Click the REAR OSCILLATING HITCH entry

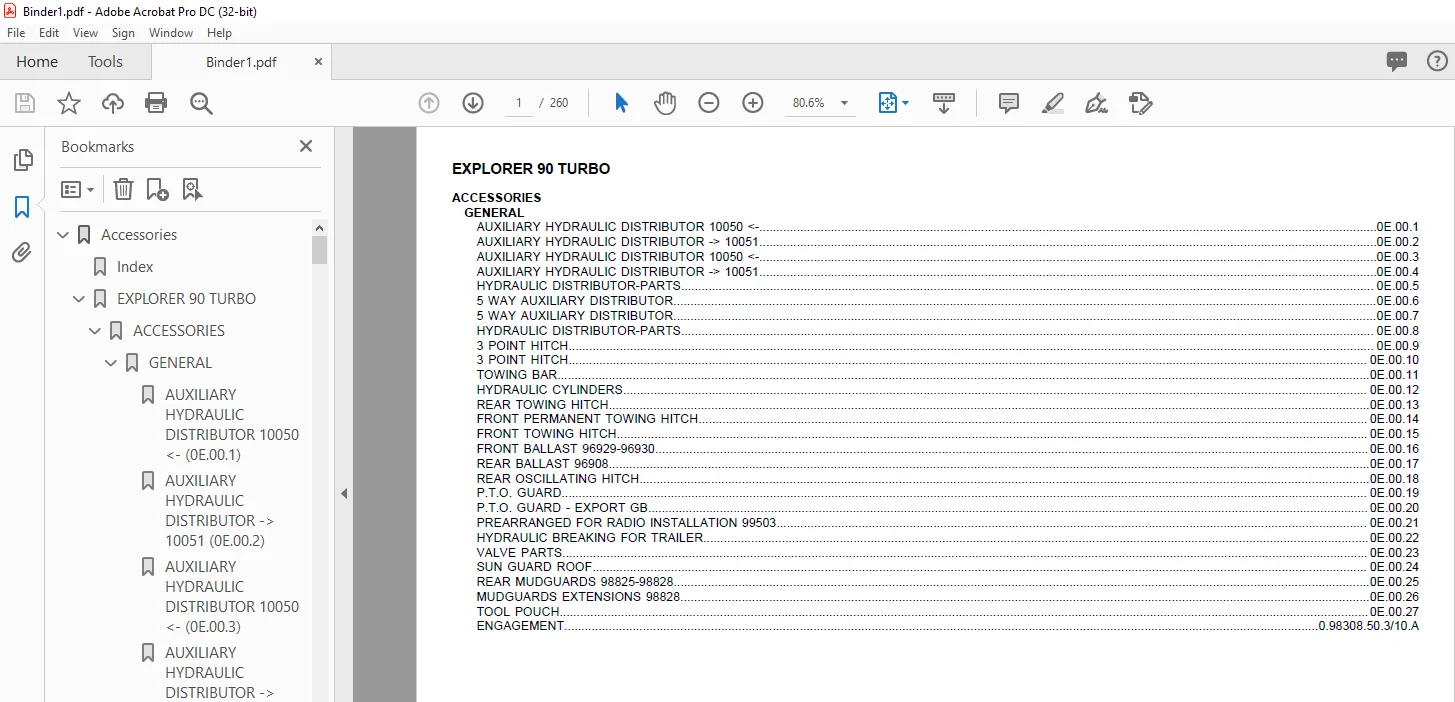click(947, 478)
